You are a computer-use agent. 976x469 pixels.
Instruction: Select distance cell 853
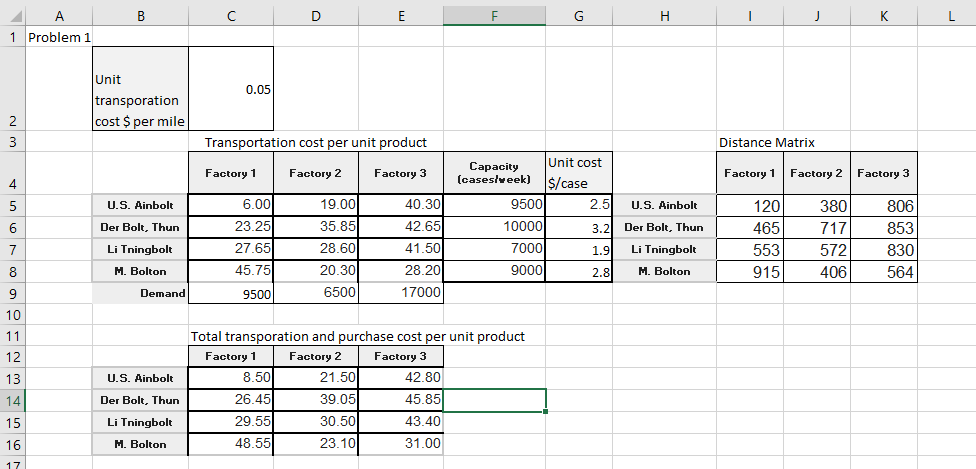click(884, 227)
